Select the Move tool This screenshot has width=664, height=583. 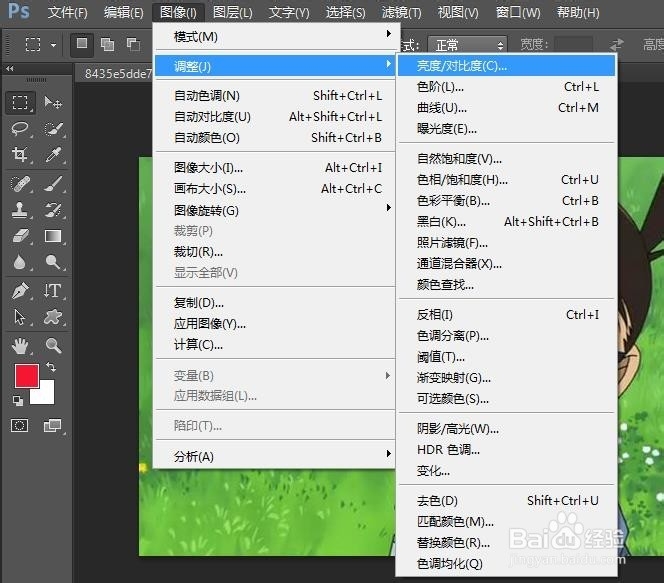pyautogui.click(x=53, y=102)
